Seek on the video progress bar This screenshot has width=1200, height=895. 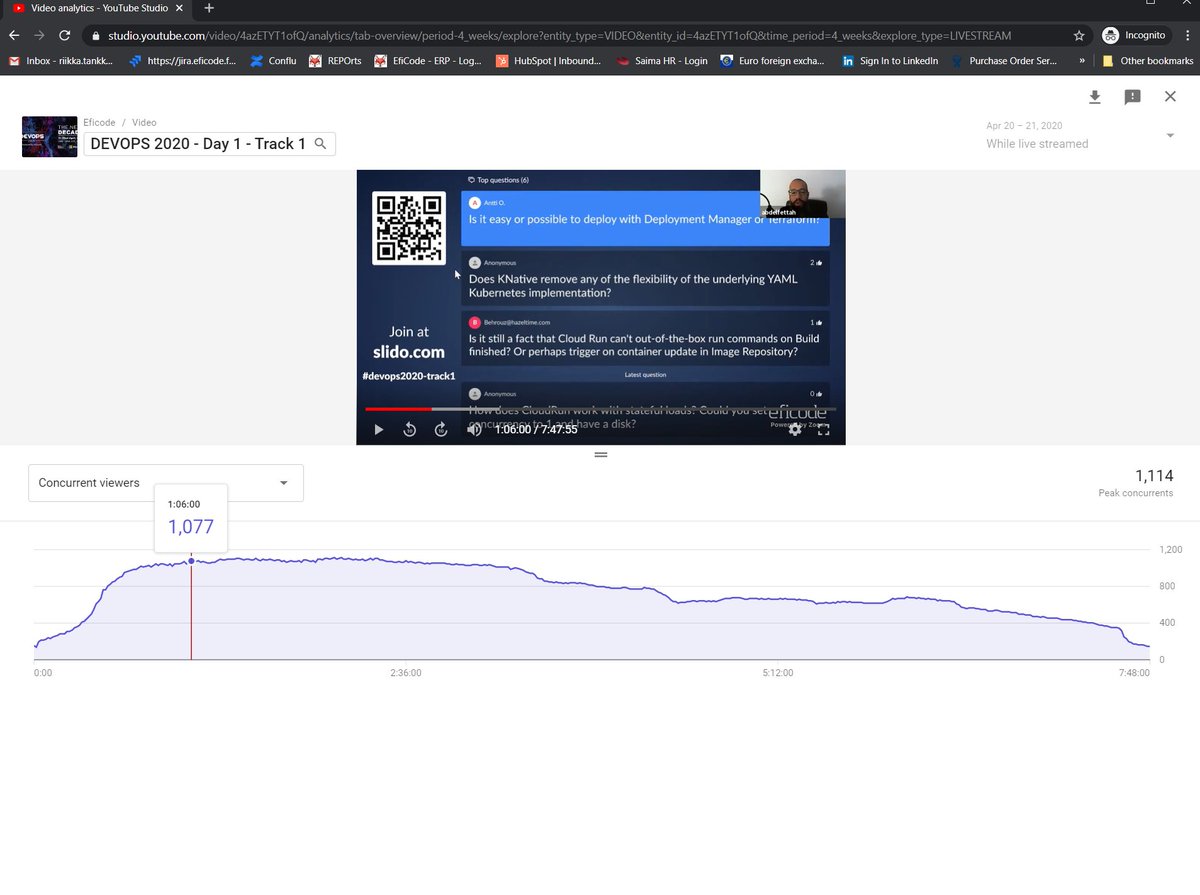(x=600, y=409)
